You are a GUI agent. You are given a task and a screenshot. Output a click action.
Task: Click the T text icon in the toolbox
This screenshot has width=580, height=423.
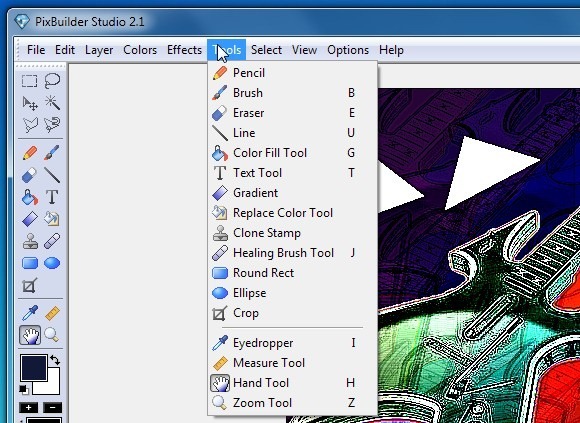tap(52, 197)
